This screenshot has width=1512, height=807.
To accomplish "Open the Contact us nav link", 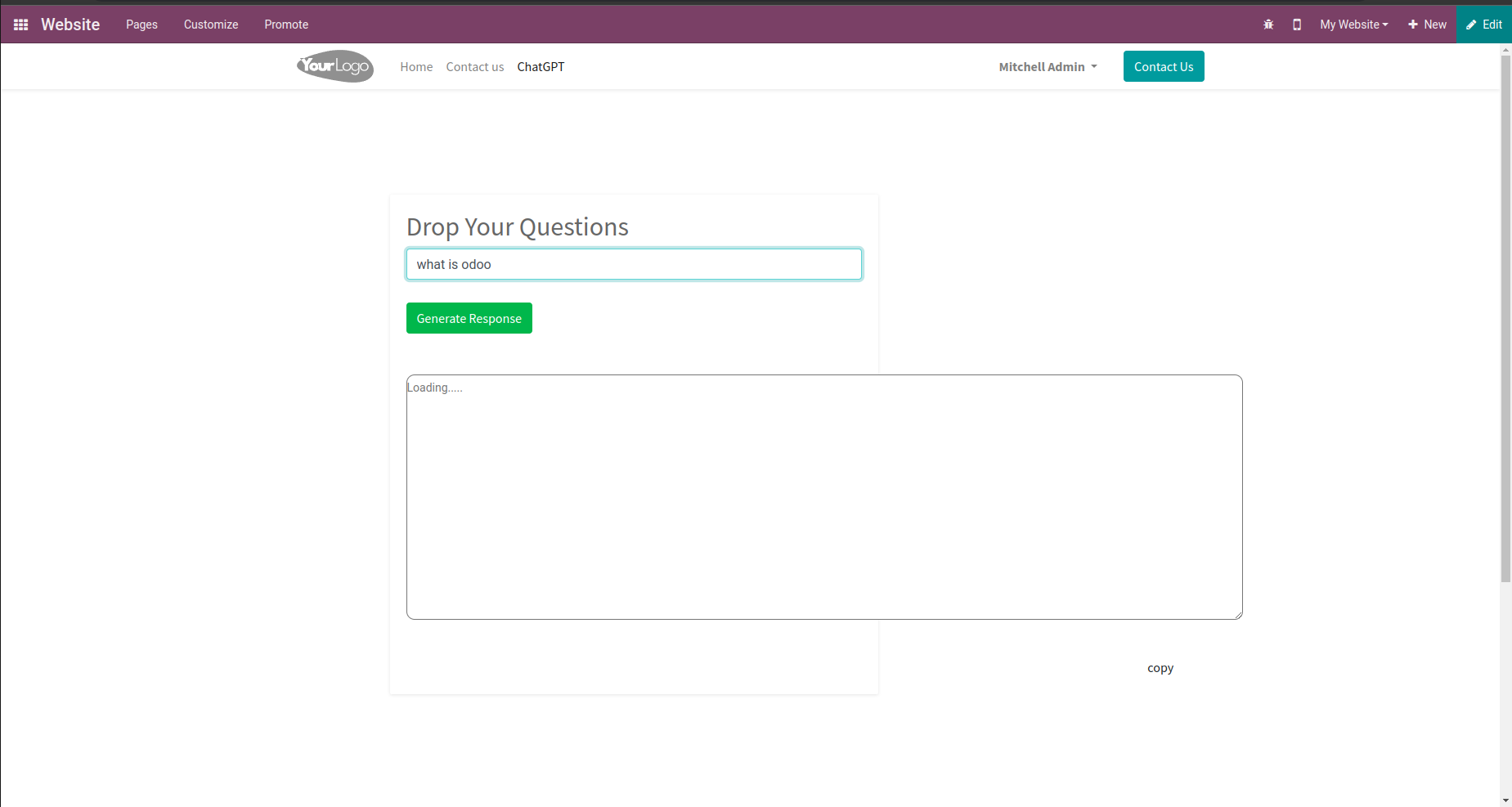I will point(475,67).
